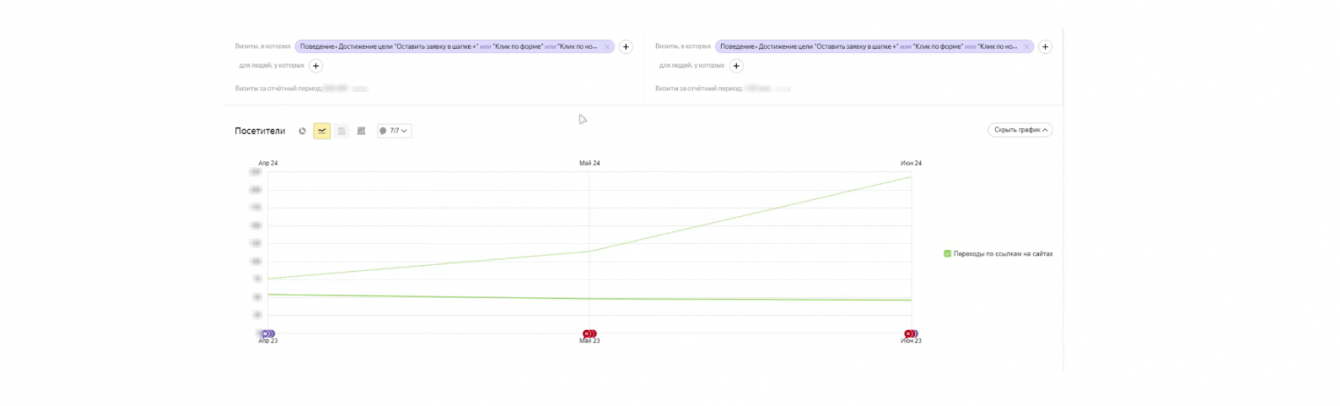Open the 7/7 annotations dropdown
The width and height of the screenshot is (1340, 406).
tap(394, 131)
